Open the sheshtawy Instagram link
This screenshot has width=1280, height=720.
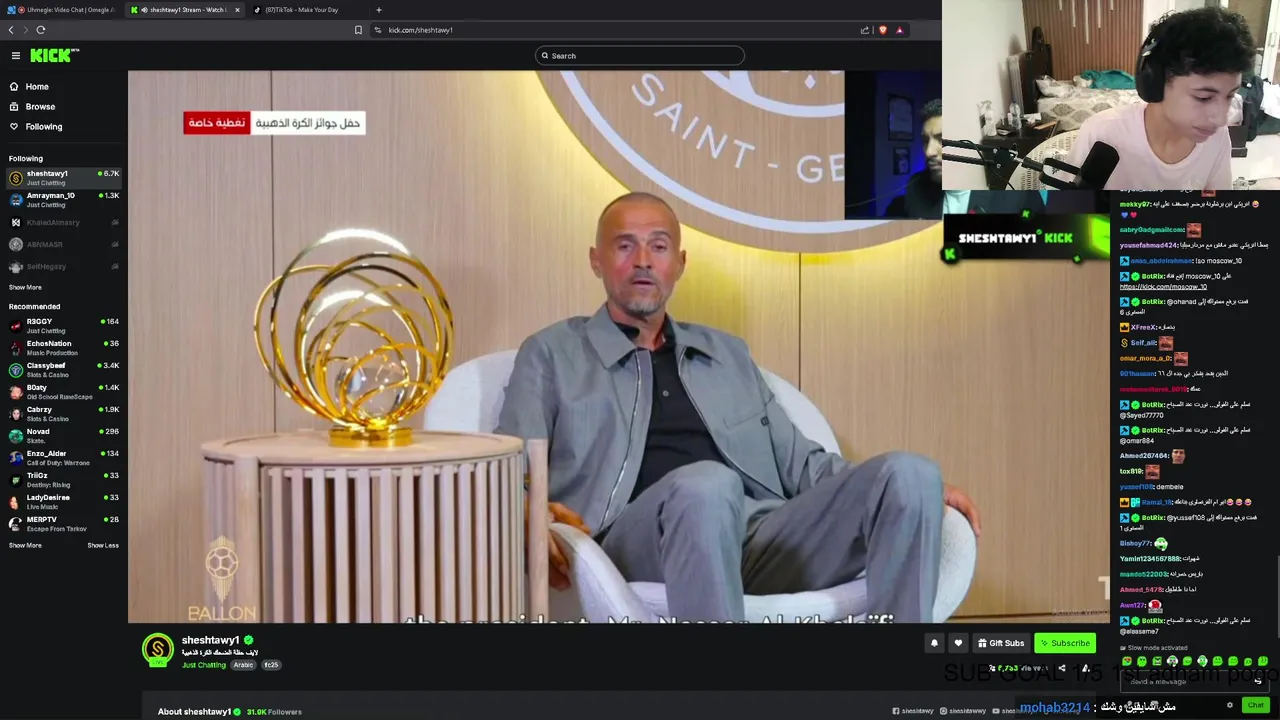click(x=963, y=711)
